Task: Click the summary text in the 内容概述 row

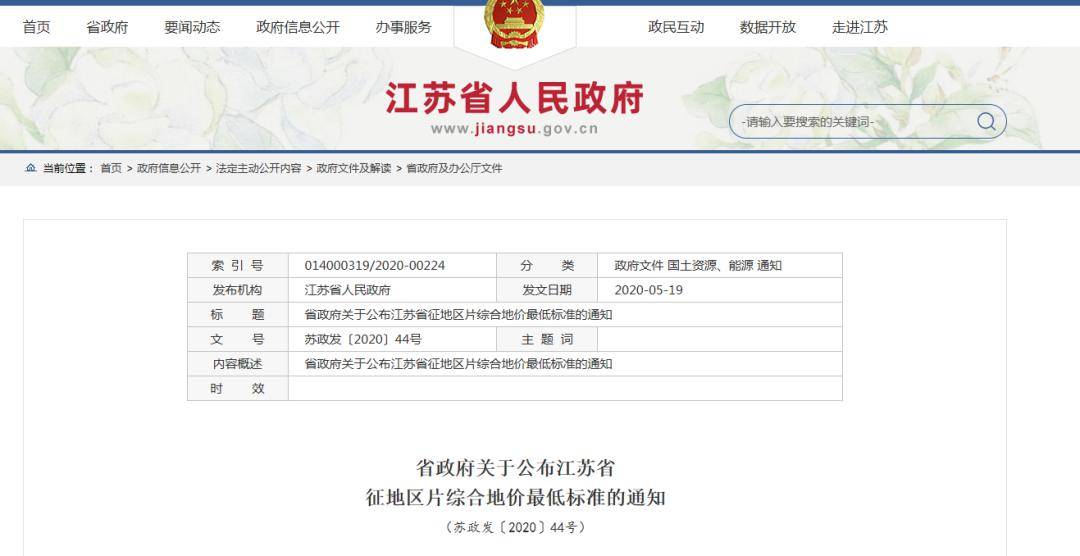Action: click(x=459, y=364)
